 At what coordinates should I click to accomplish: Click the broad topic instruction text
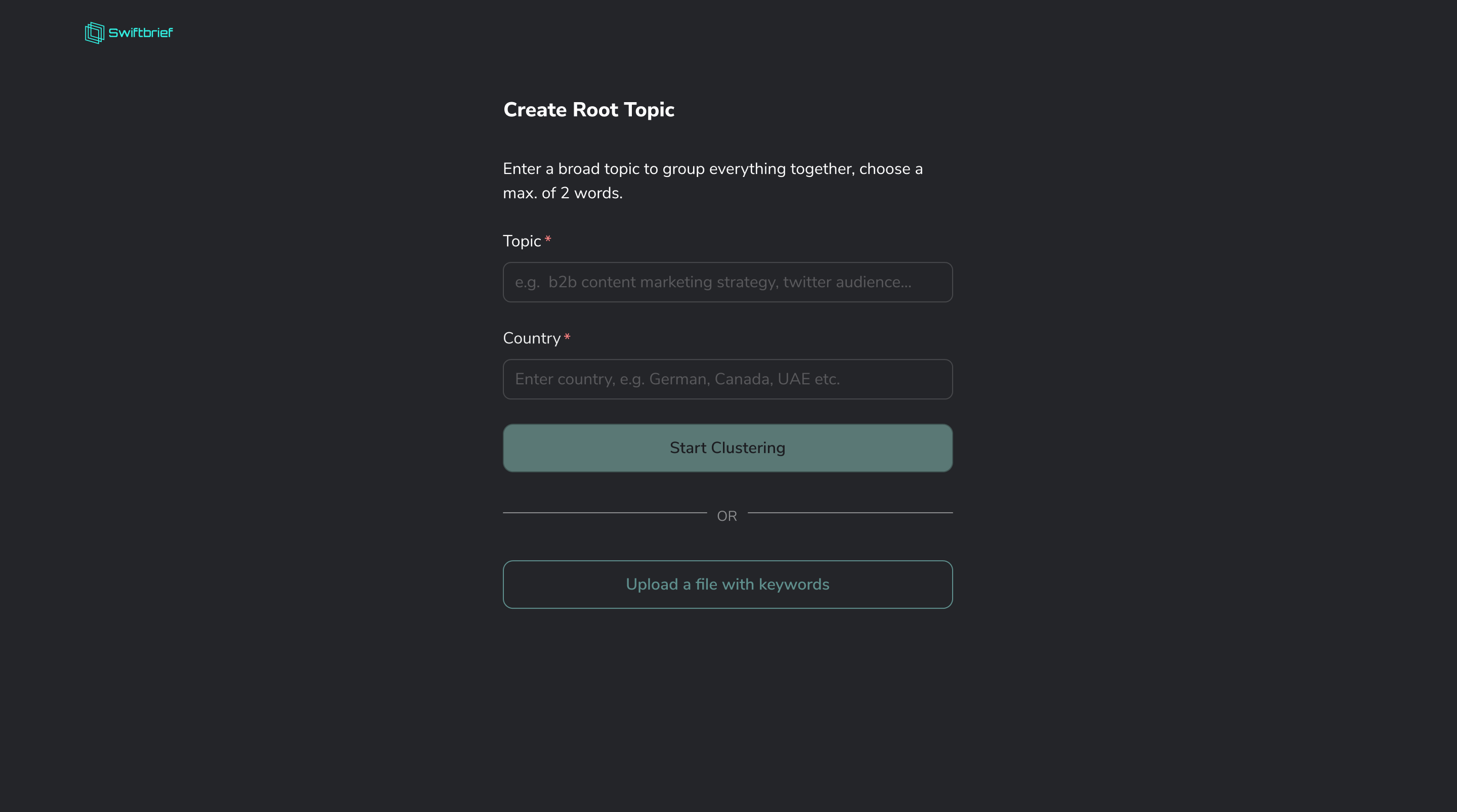pos(712,181)
